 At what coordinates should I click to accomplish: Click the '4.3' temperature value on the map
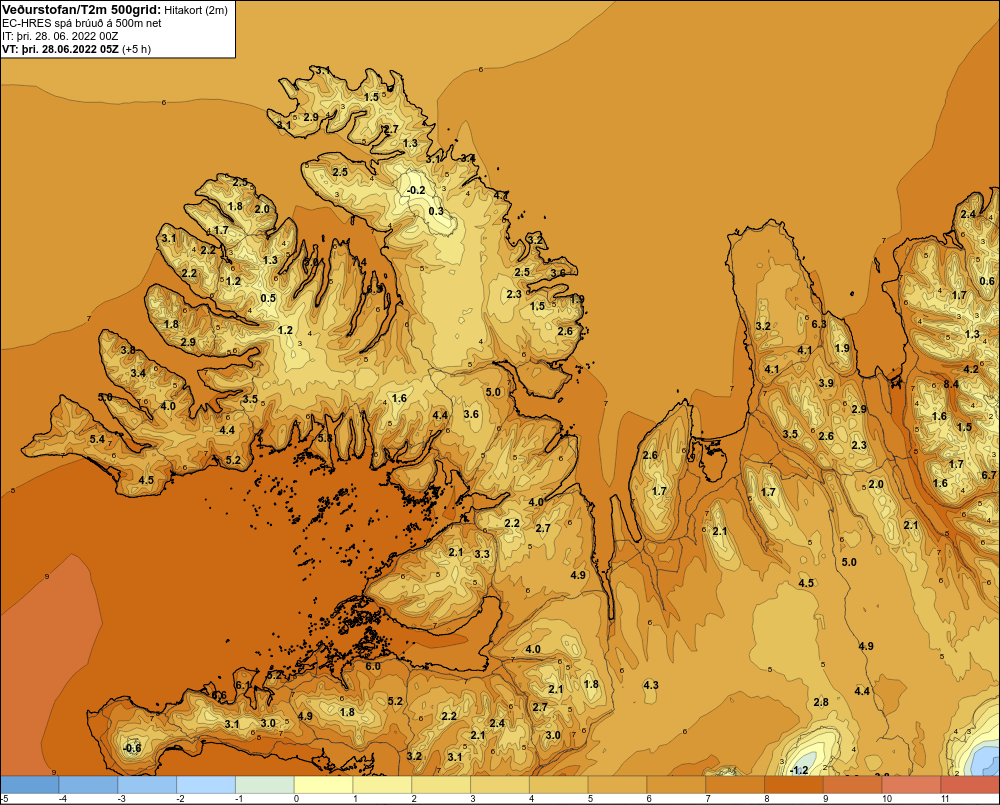coord(651,685)
